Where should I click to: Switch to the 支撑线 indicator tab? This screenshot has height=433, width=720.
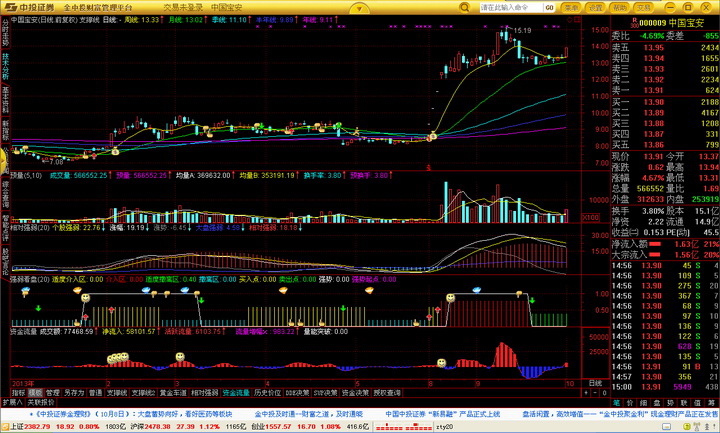(x=116, y=393)
